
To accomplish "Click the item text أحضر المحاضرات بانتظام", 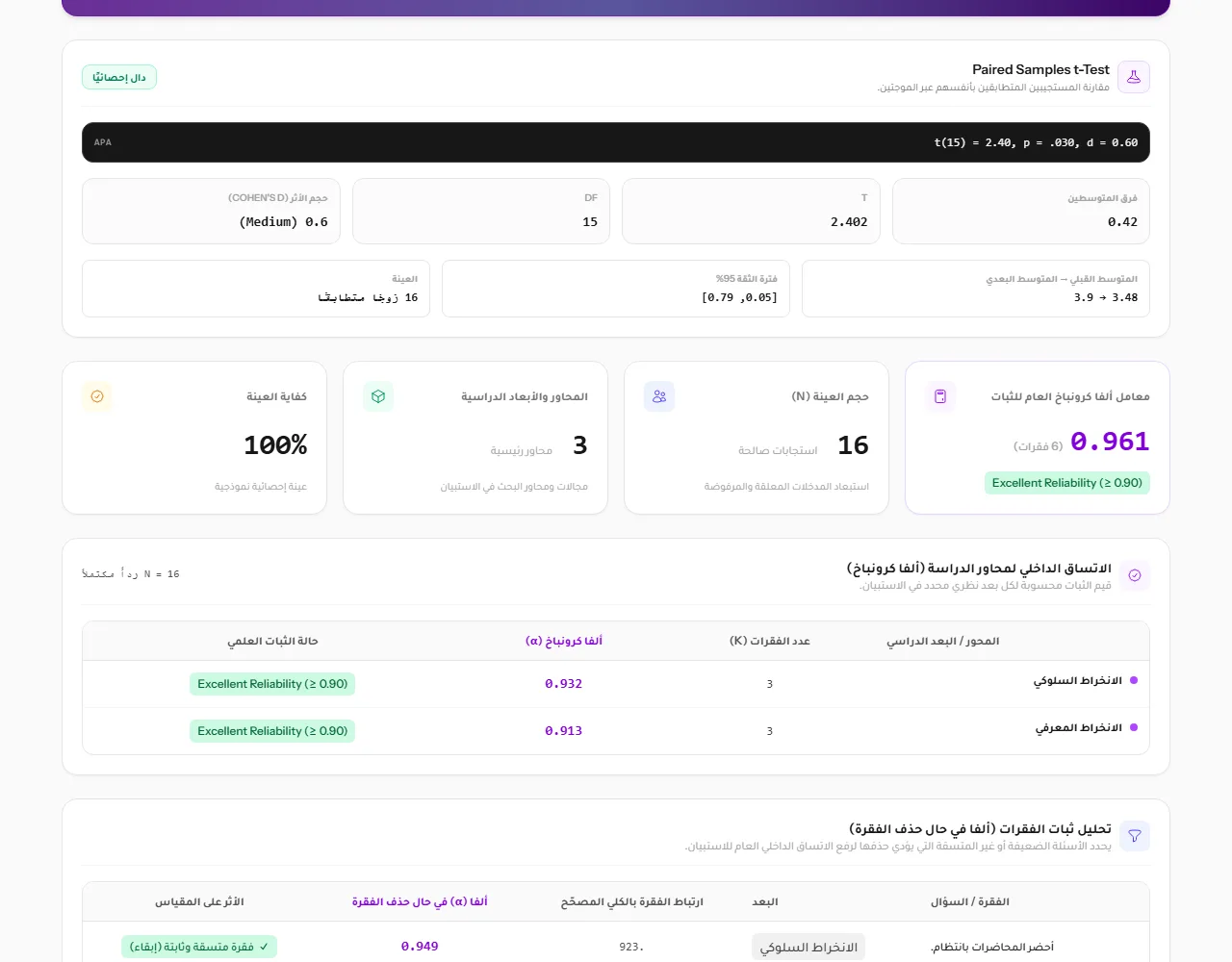I will 992,947.
